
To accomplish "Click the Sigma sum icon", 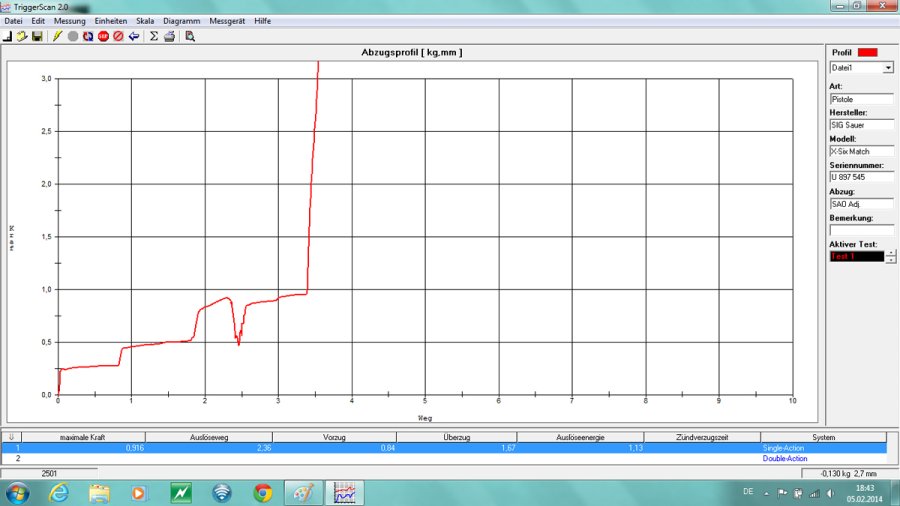I will (x=154, y=36).
